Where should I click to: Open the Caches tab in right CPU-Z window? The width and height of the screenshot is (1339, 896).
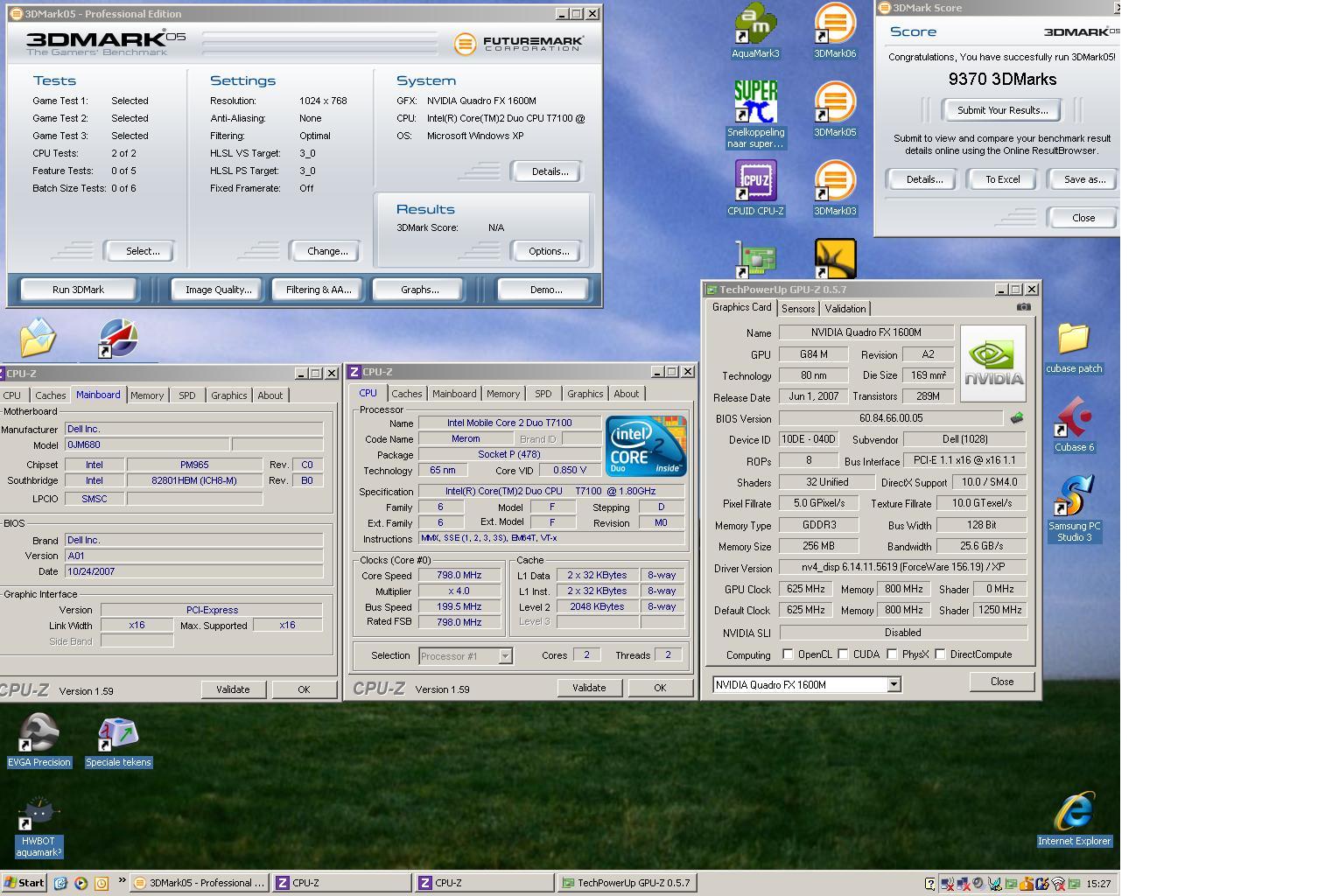[x=407, y=394]
